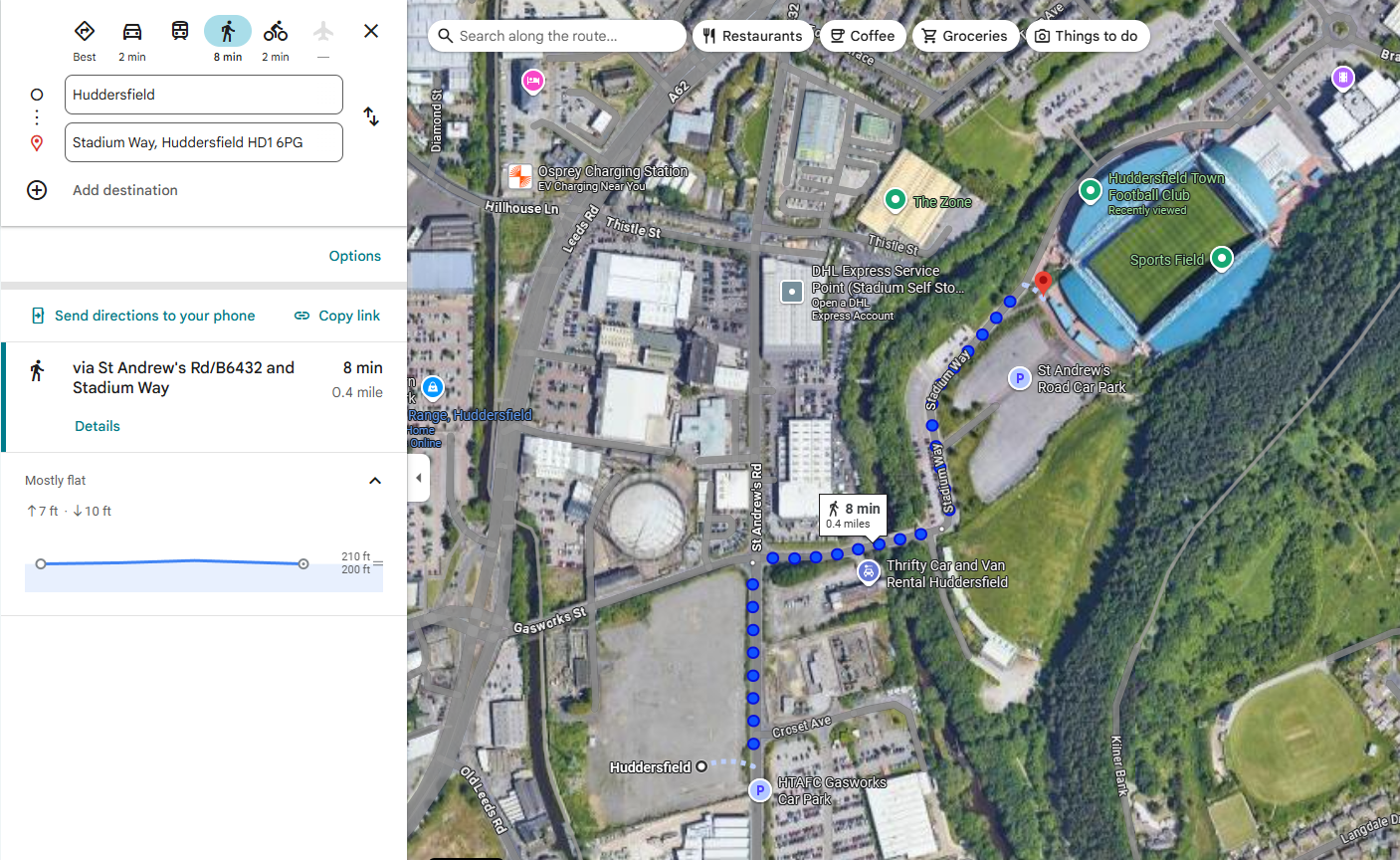Collapse the side panel arrow
The height and width of the screenshot is (860, 1400).
(x=419, y=479)
